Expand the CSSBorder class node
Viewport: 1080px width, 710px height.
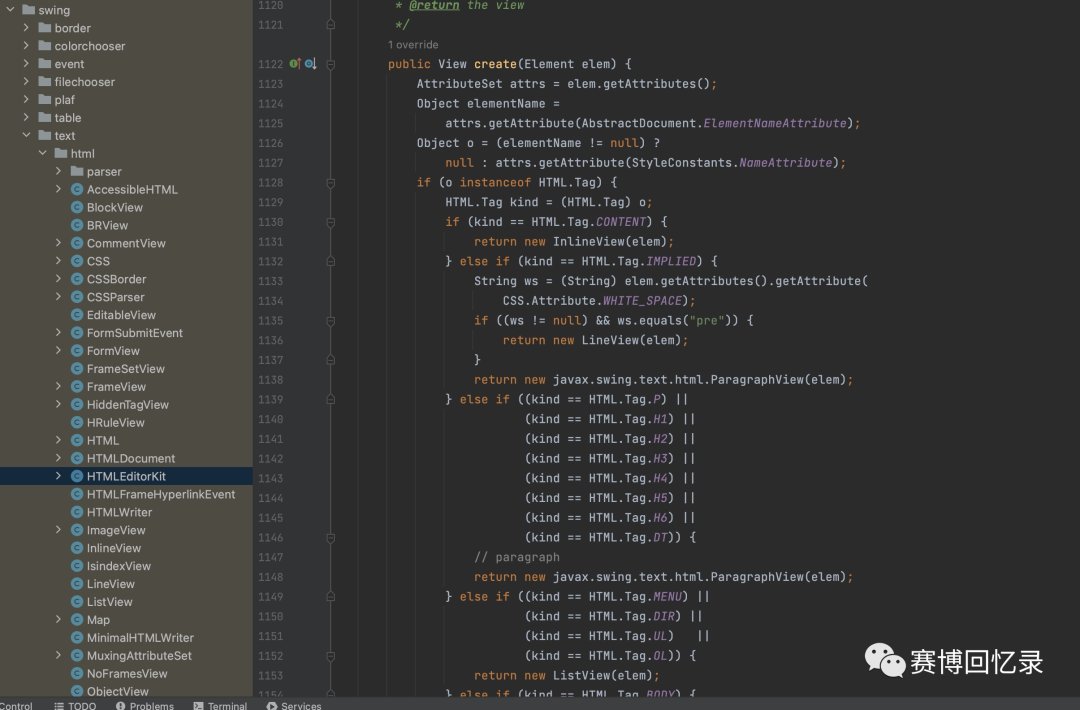click(x=59, y=278)
